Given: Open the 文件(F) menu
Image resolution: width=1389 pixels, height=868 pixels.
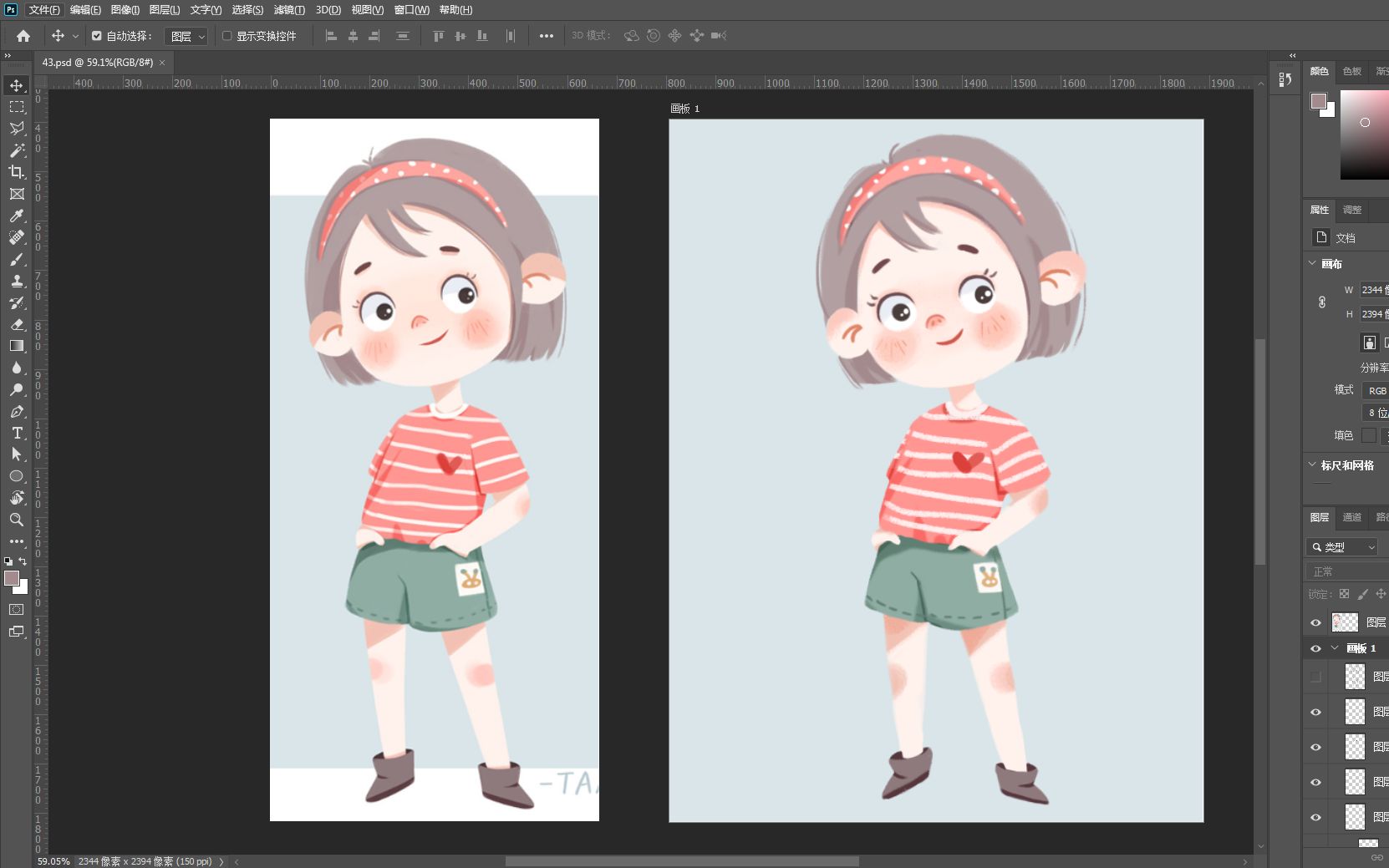Looking at the screenshot, I should coord(44,10).
